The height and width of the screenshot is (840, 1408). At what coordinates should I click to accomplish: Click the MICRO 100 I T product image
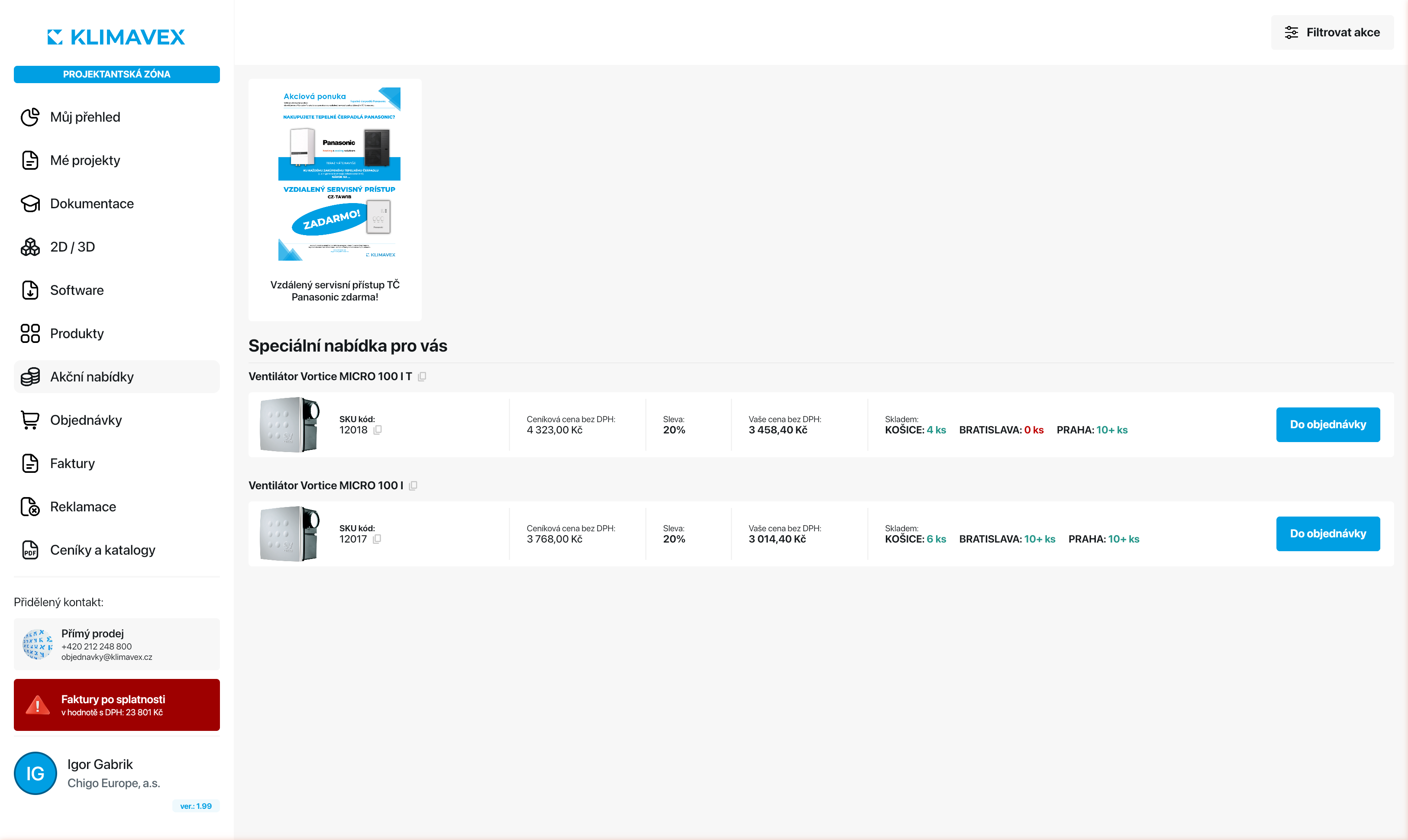coord(290,424)
